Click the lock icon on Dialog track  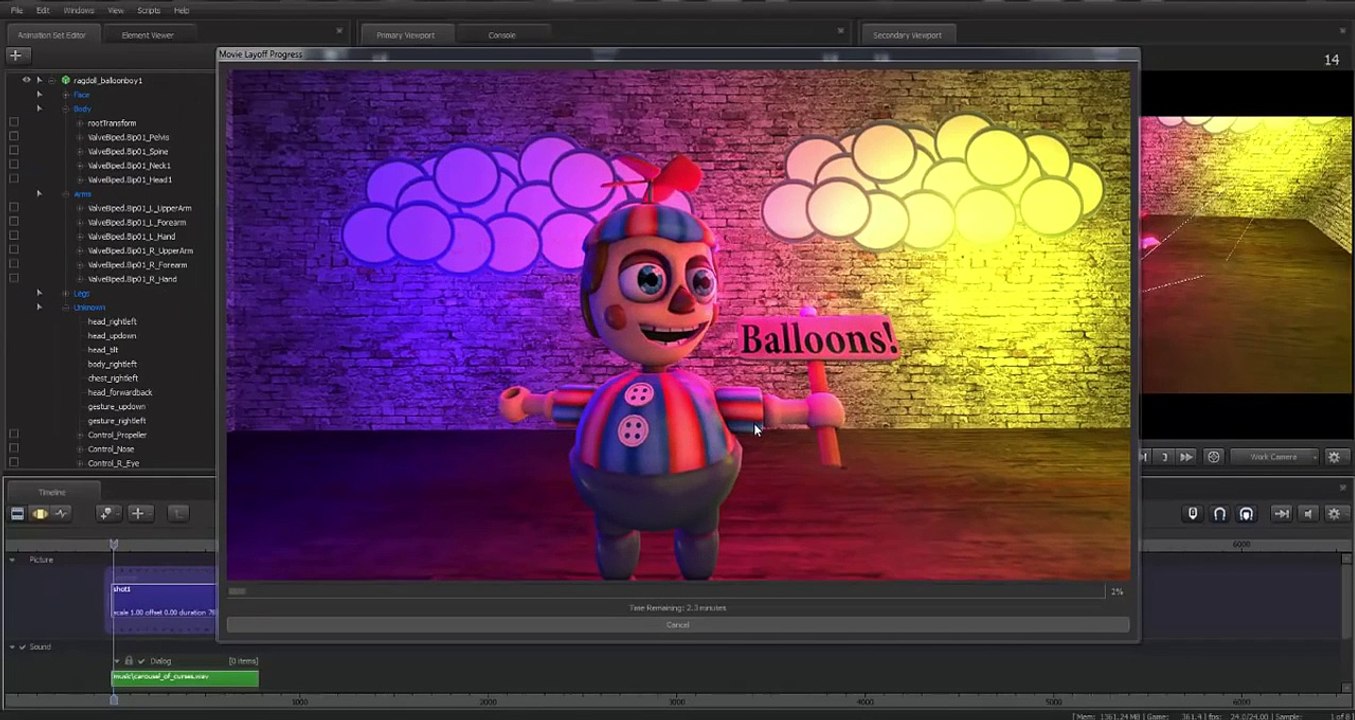(x=129, y=661)
